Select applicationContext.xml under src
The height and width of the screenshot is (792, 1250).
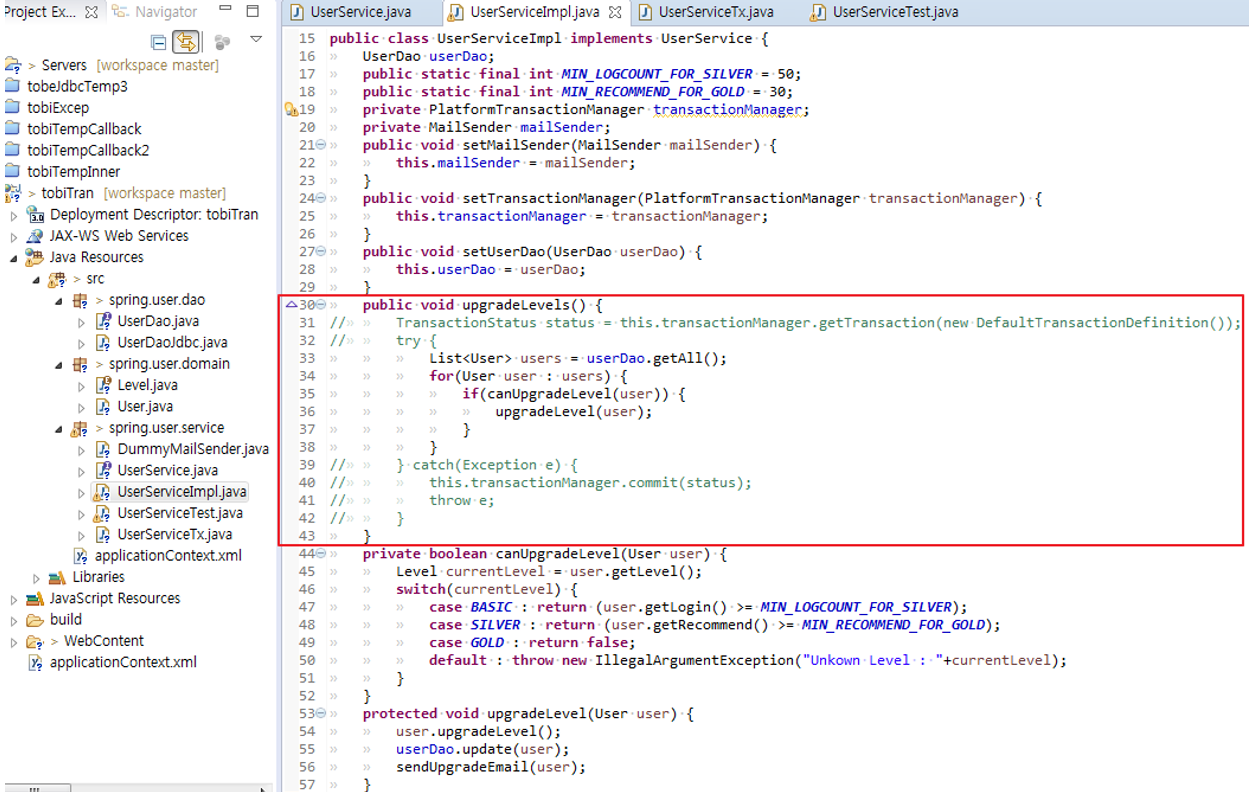168,555
